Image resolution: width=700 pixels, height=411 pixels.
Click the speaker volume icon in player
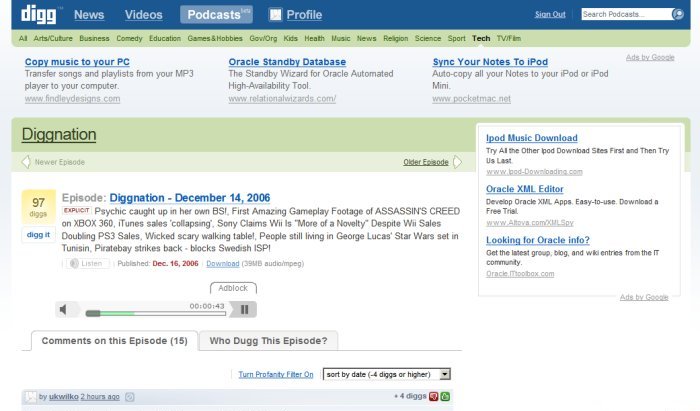63,309
